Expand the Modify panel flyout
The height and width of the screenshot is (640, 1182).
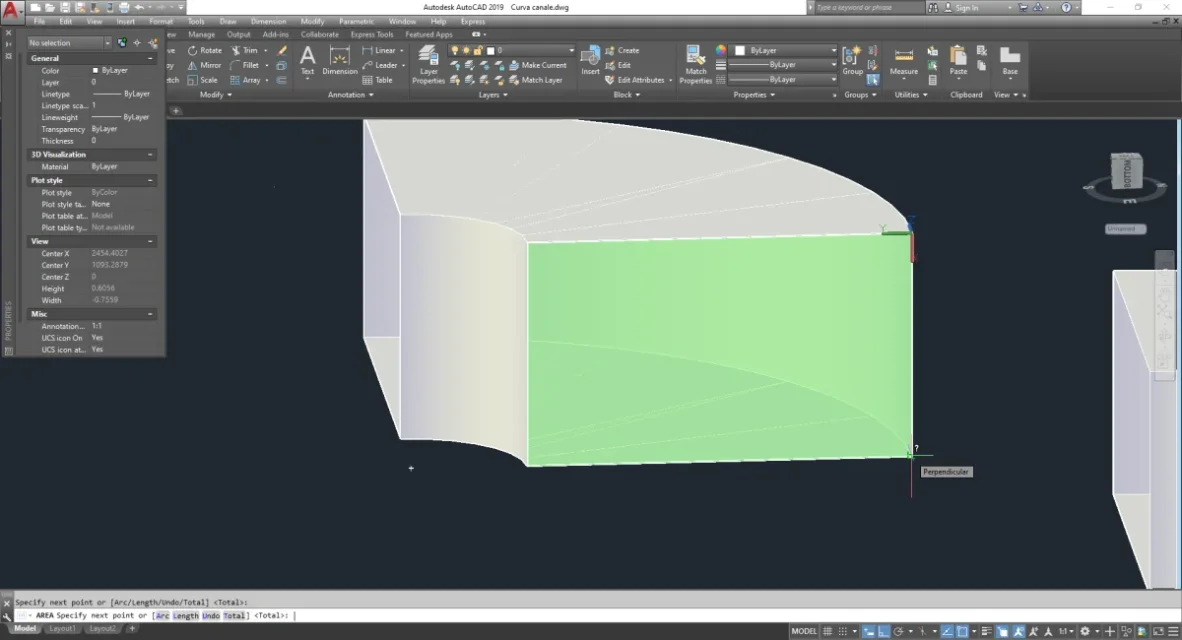pyautogui.click(x=216, y=95)
